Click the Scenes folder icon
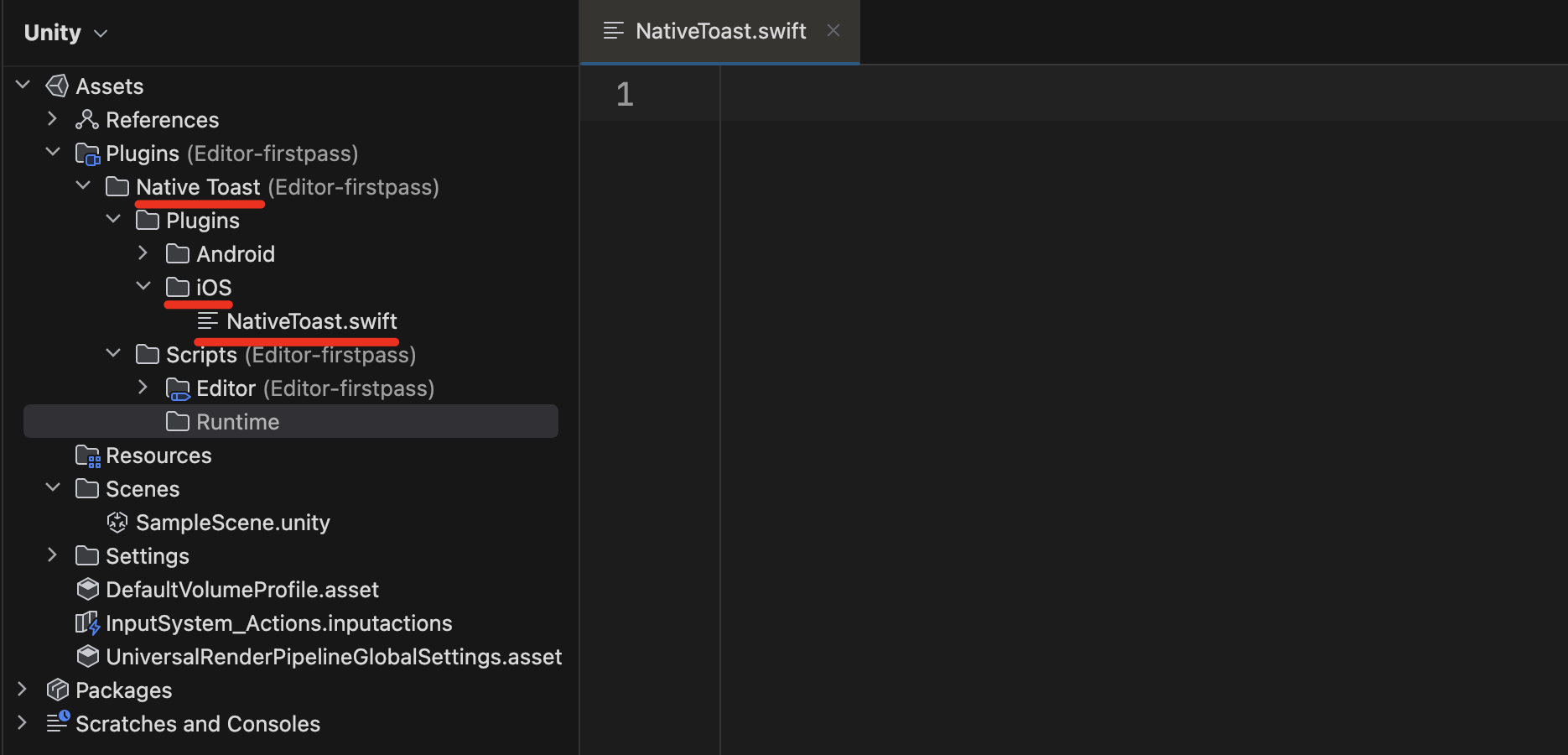Image resolution: width=1568 pixels, height=755 pixels. pyautogui.click(x=87, y=488)
